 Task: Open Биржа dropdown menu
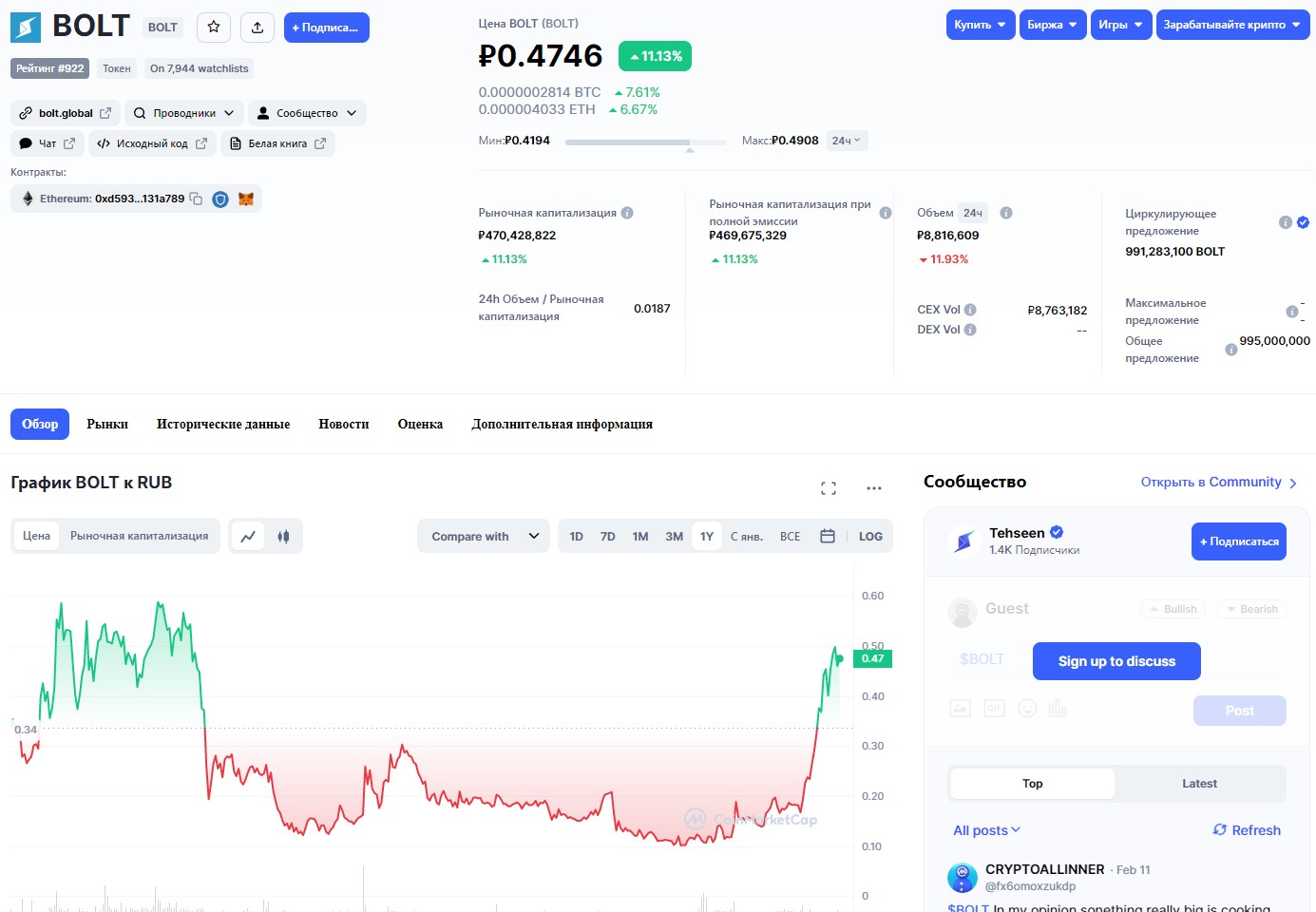1053,25
